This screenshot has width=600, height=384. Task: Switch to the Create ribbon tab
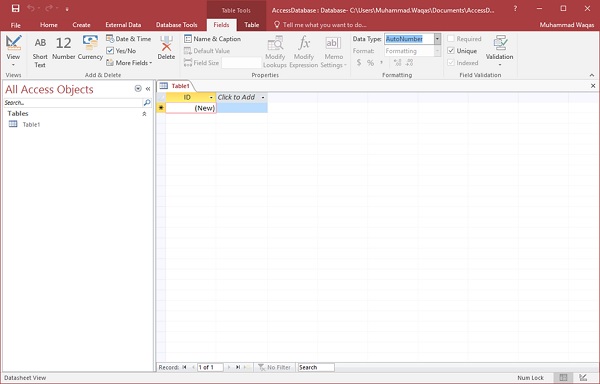(x=82, y=25)
